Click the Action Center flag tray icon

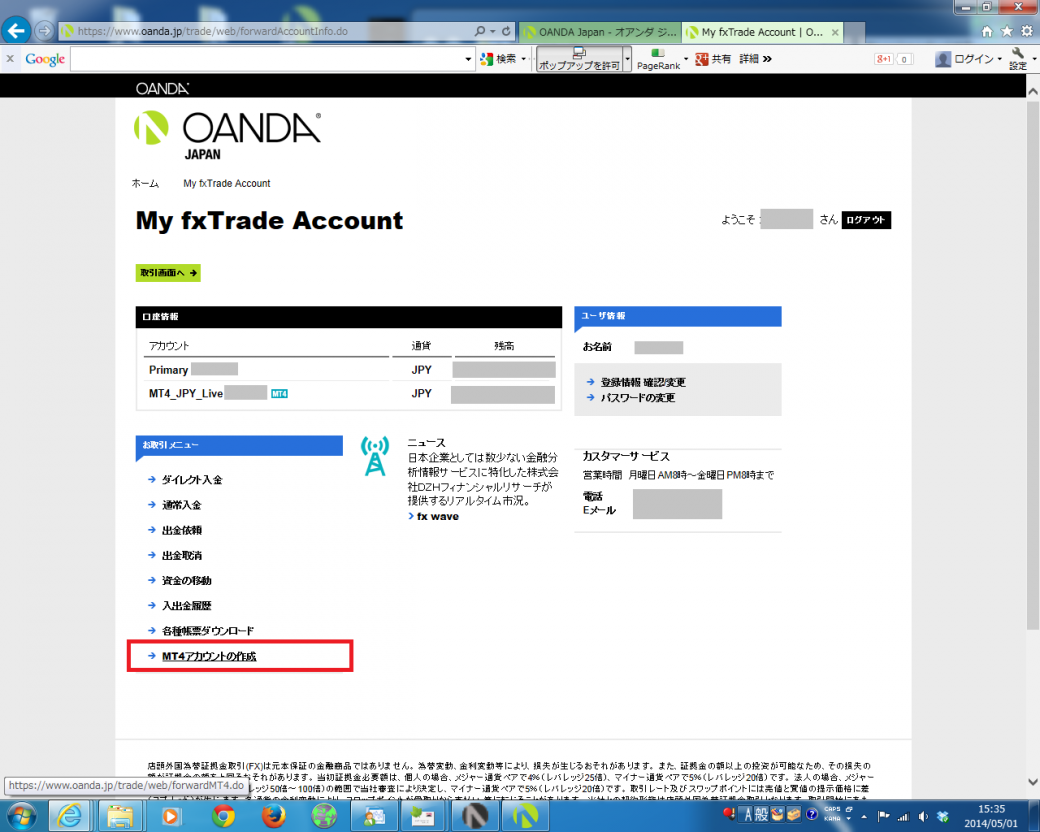point(883,817)
